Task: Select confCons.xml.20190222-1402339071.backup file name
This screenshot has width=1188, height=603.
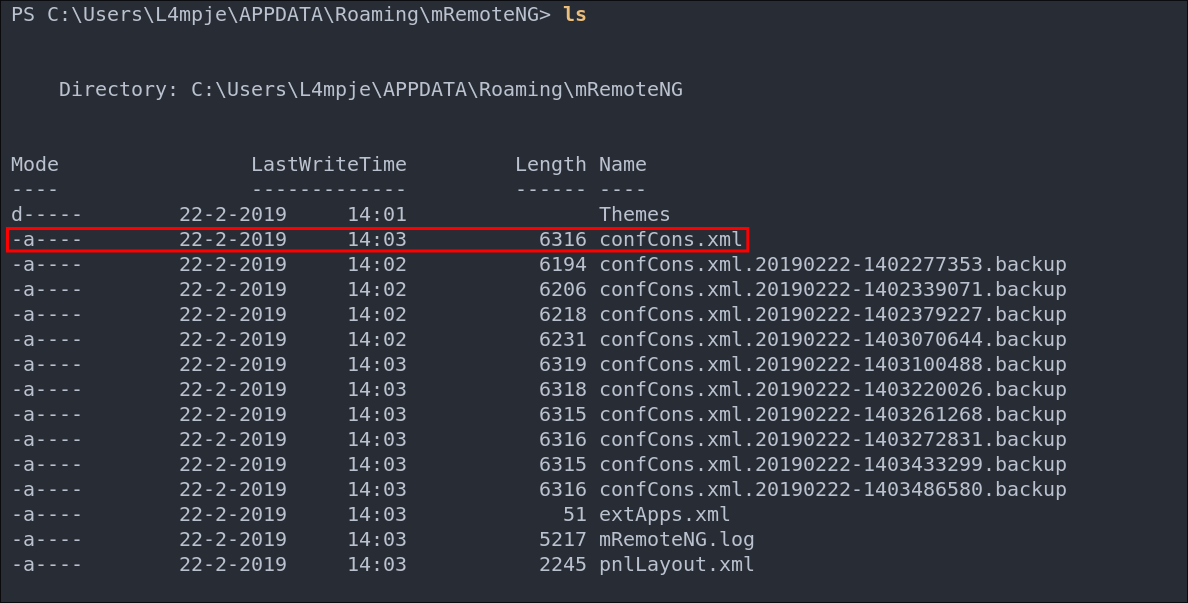Action: pyautogui.click(x=833, y=289)
